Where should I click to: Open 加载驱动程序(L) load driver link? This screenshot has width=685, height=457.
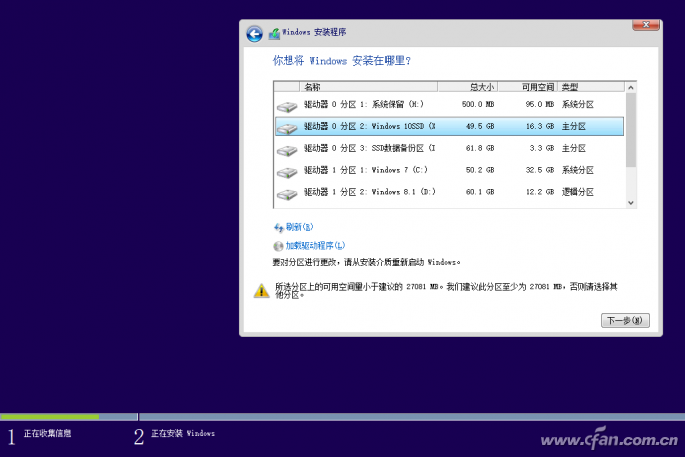(315, 246)
